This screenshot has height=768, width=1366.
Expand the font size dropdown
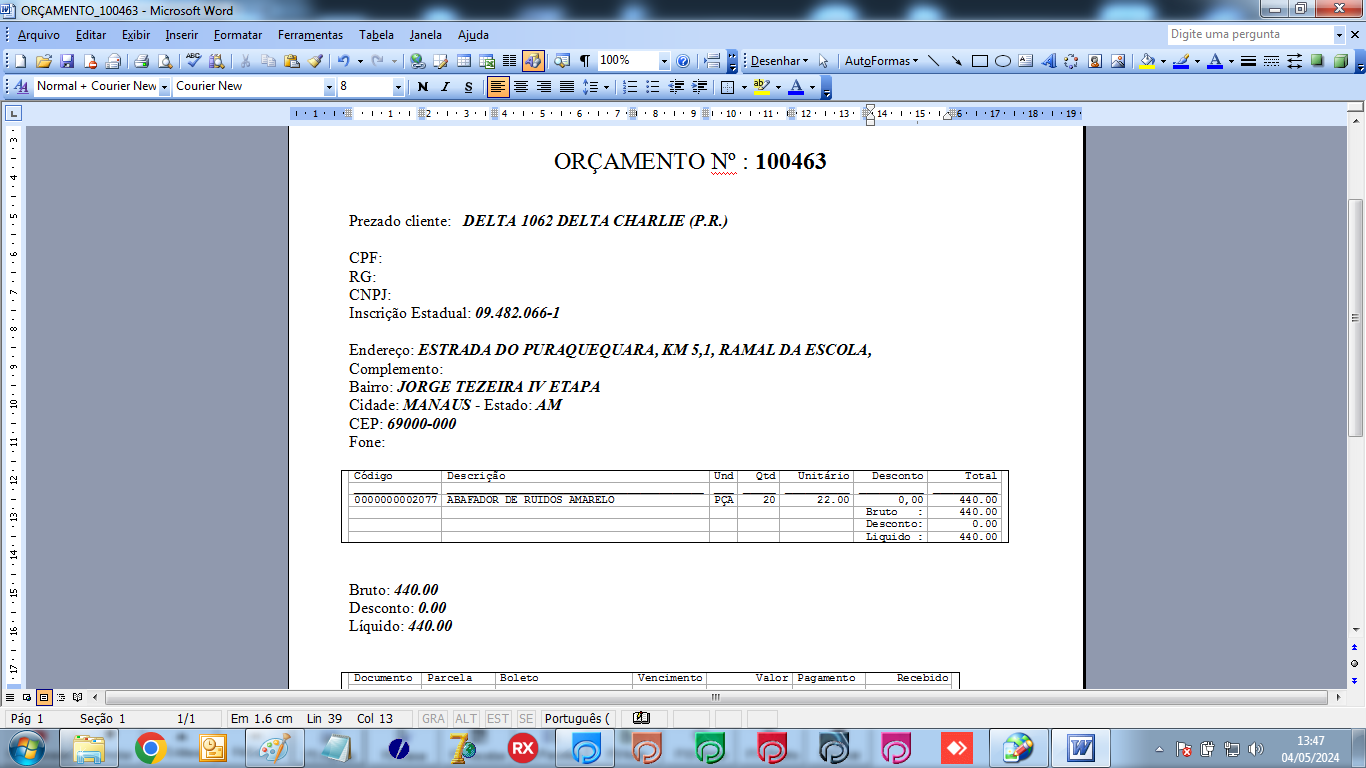(398, 87)
